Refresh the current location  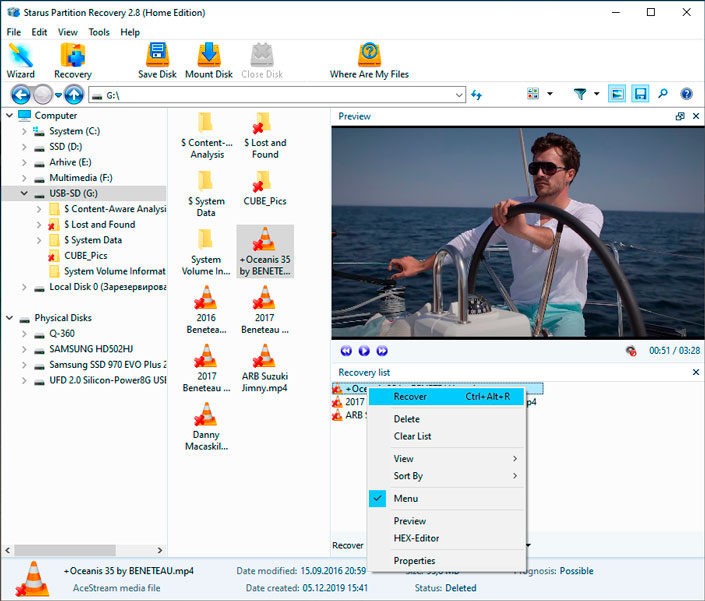click(476, 95)
